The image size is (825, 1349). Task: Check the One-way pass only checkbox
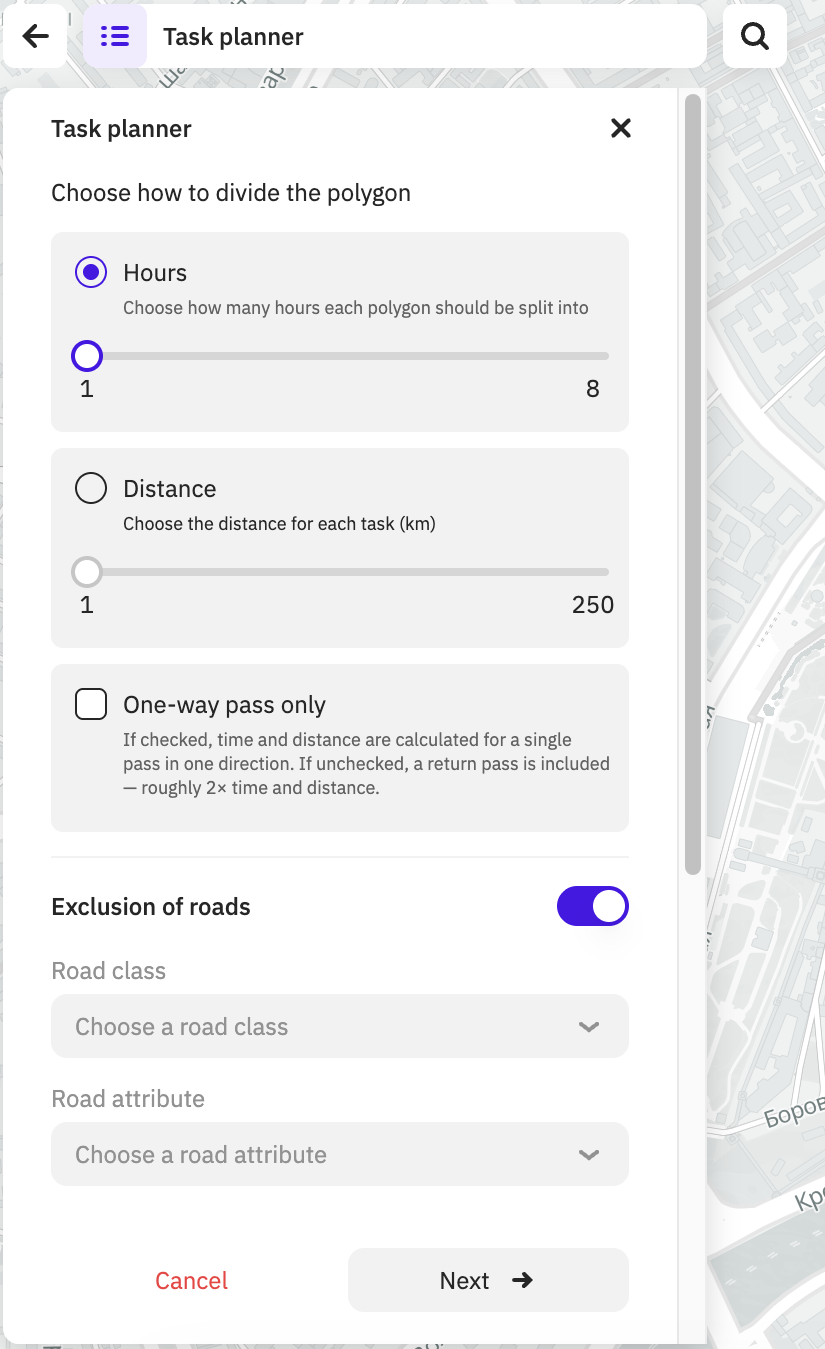coord(91,704)
